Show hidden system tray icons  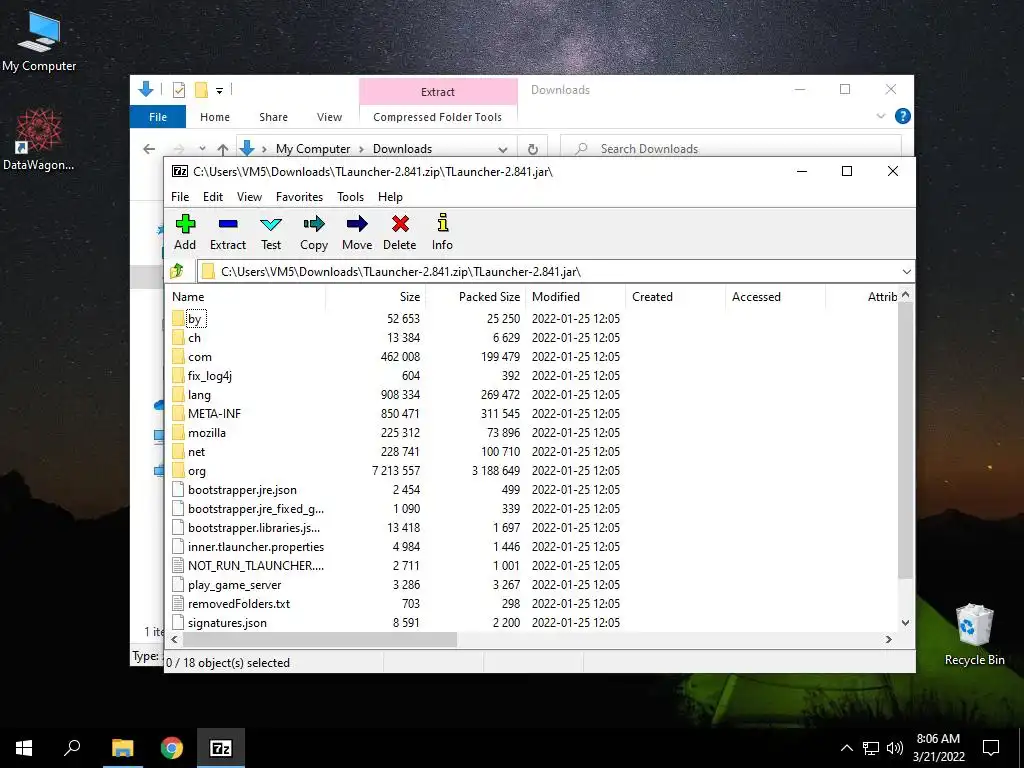tap(846, 748)
